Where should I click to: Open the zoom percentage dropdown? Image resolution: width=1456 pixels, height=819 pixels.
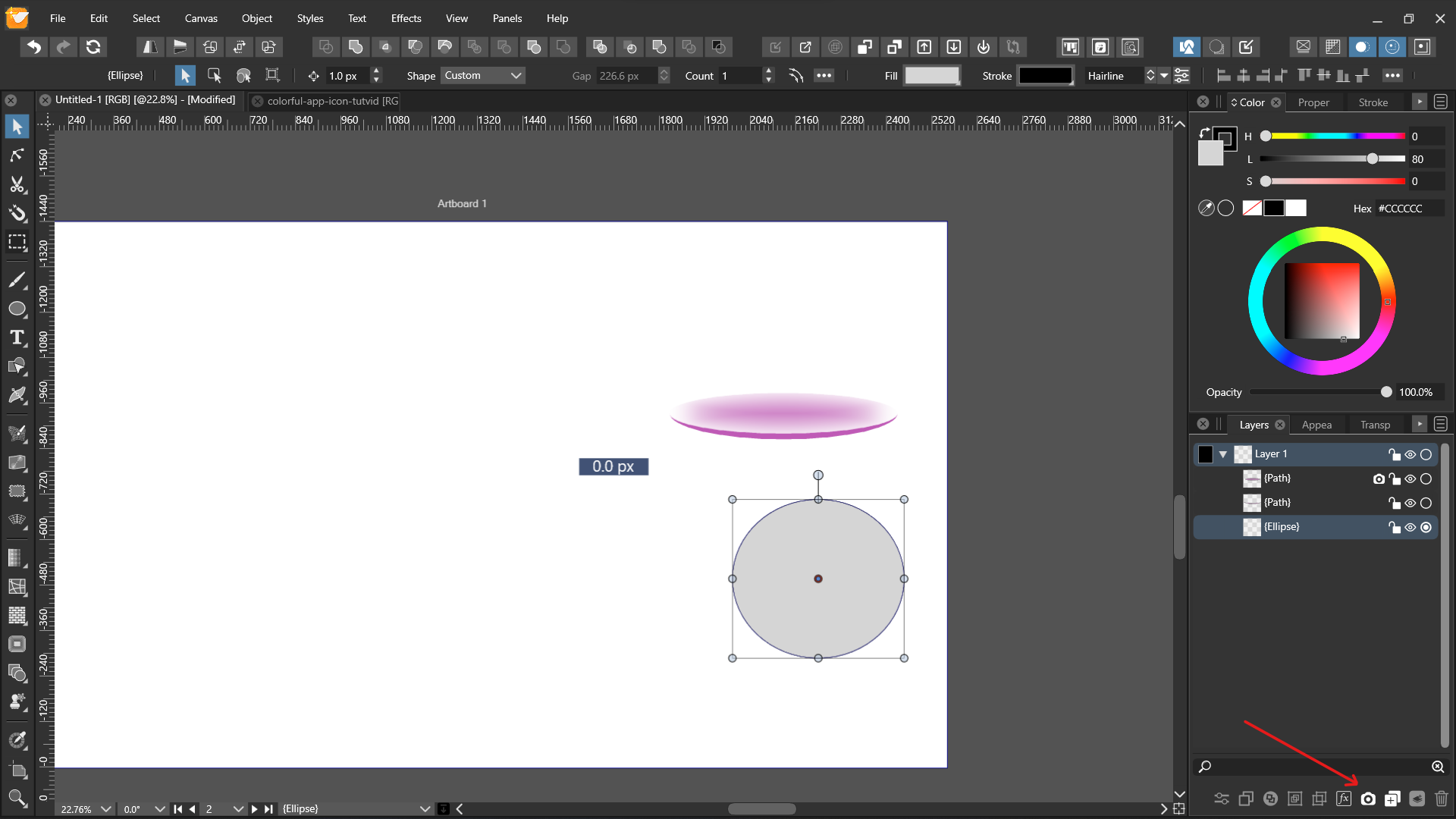[x=105, y=809]
